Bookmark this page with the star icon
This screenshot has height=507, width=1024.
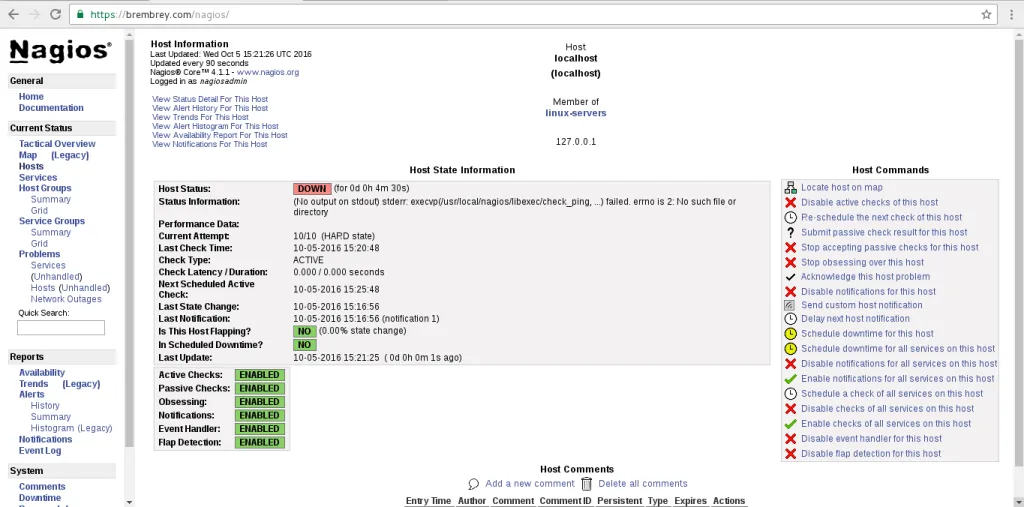[x=986, y=14]
